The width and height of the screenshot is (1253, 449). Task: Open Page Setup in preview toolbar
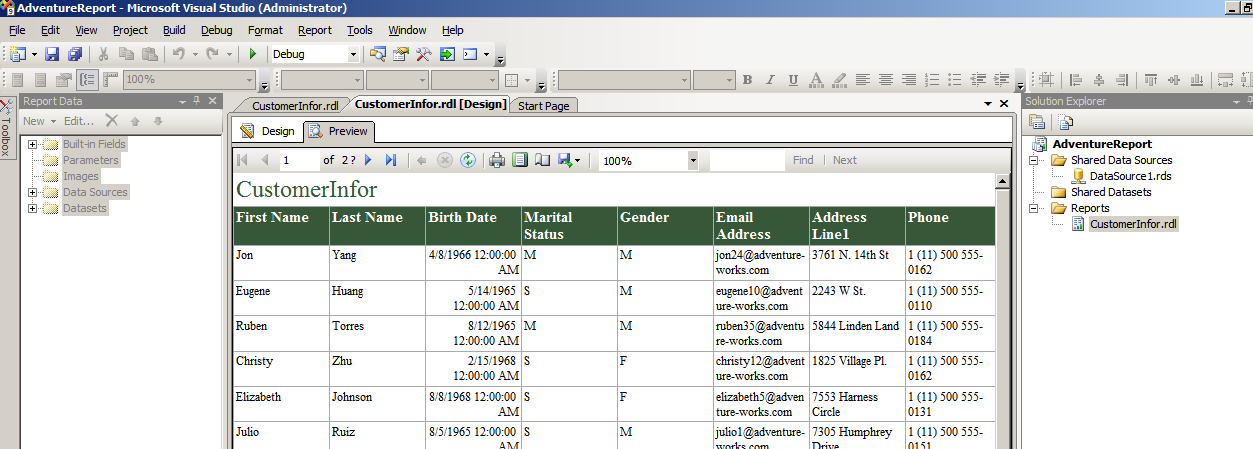pyautogui.click(x=542, y=160)
